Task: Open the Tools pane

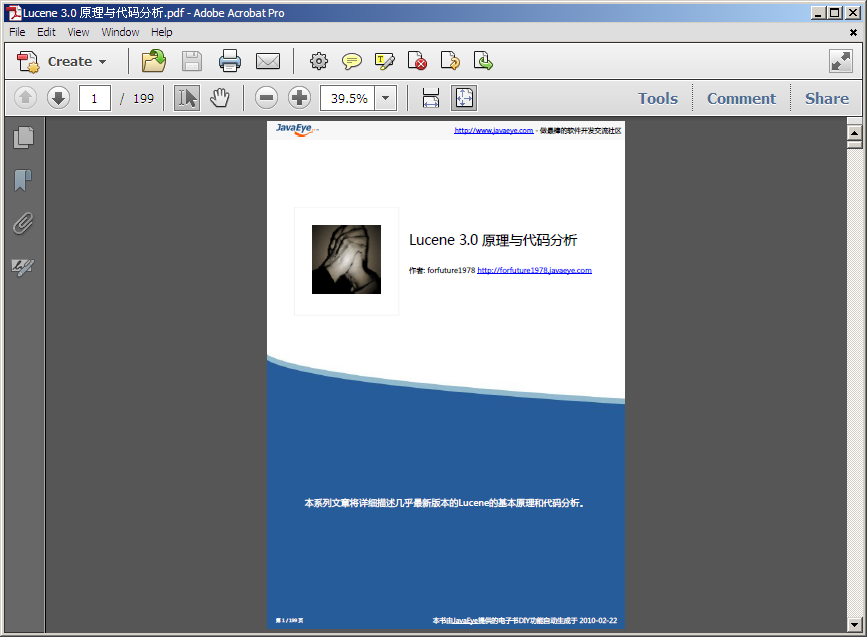Action: (657, 98)
